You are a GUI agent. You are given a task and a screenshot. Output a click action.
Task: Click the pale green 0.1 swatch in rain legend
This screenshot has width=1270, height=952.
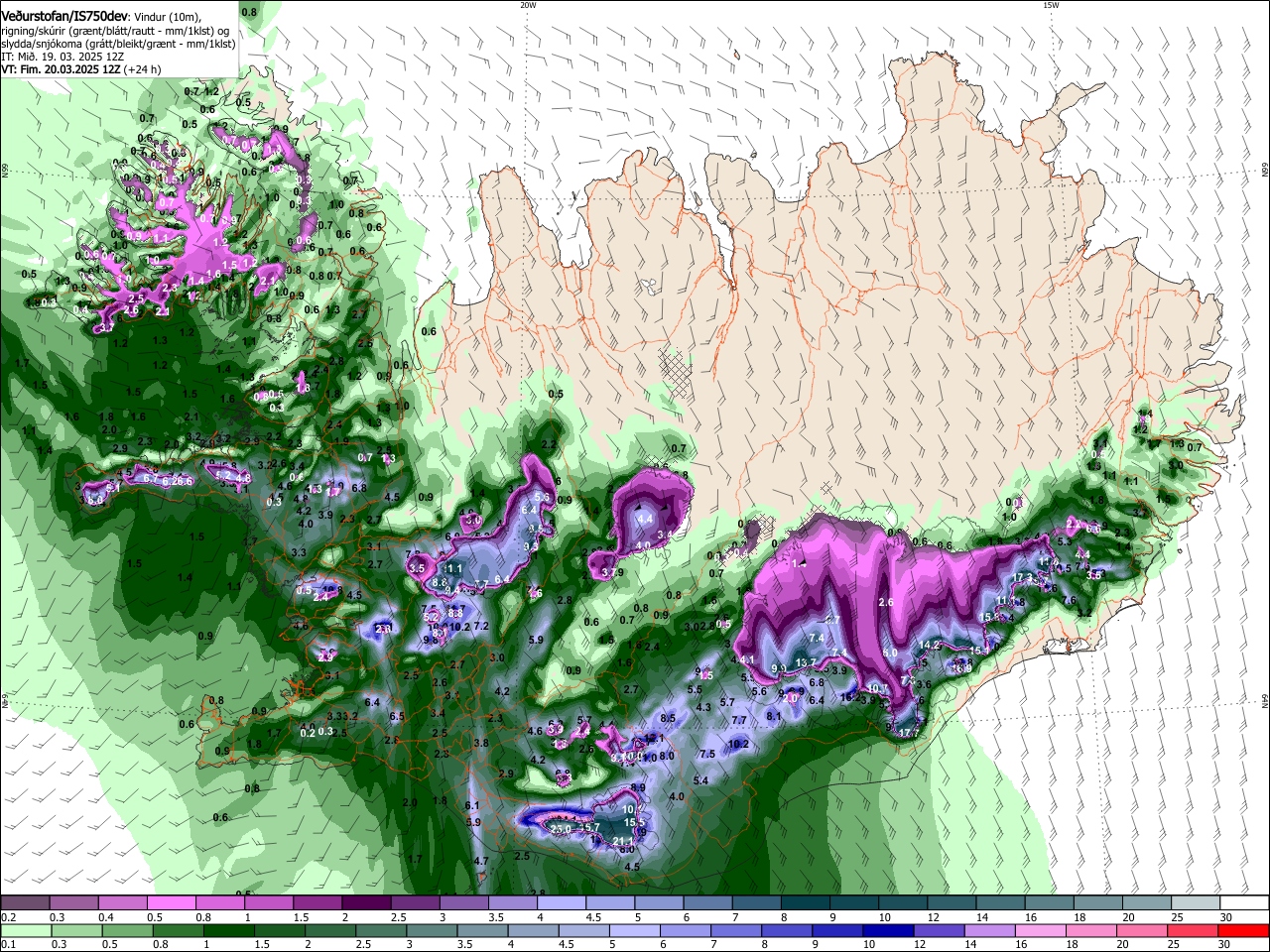(x=25, y=930)
